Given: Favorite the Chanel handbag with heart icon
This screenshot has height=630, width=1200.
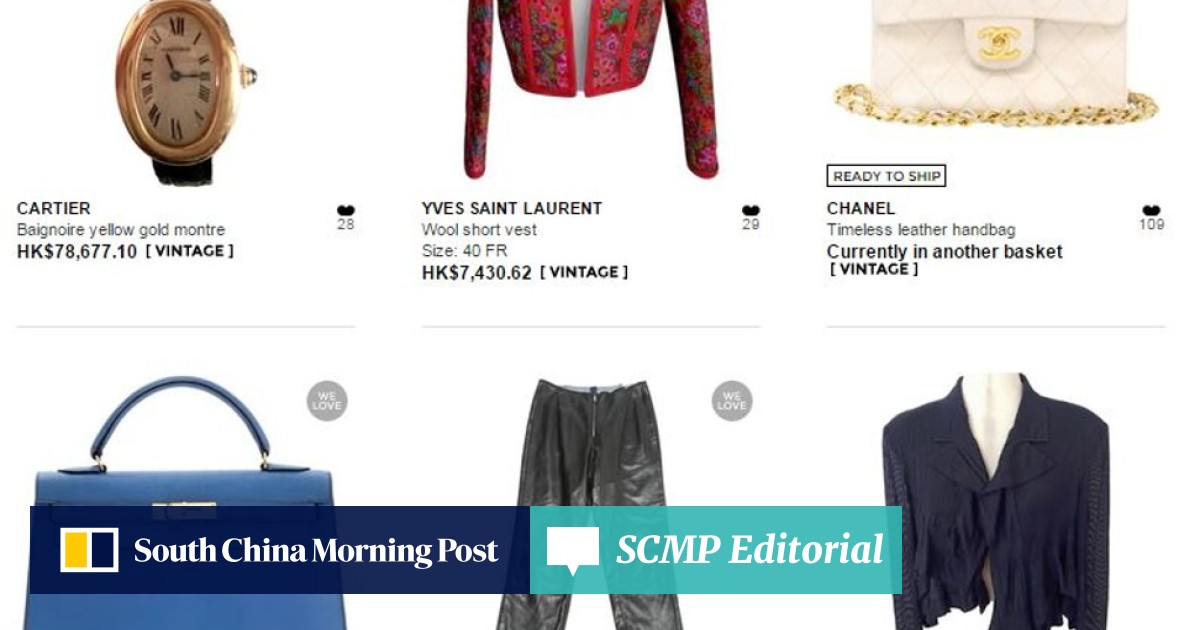Looking at the screenshot, I should 1151,210.
